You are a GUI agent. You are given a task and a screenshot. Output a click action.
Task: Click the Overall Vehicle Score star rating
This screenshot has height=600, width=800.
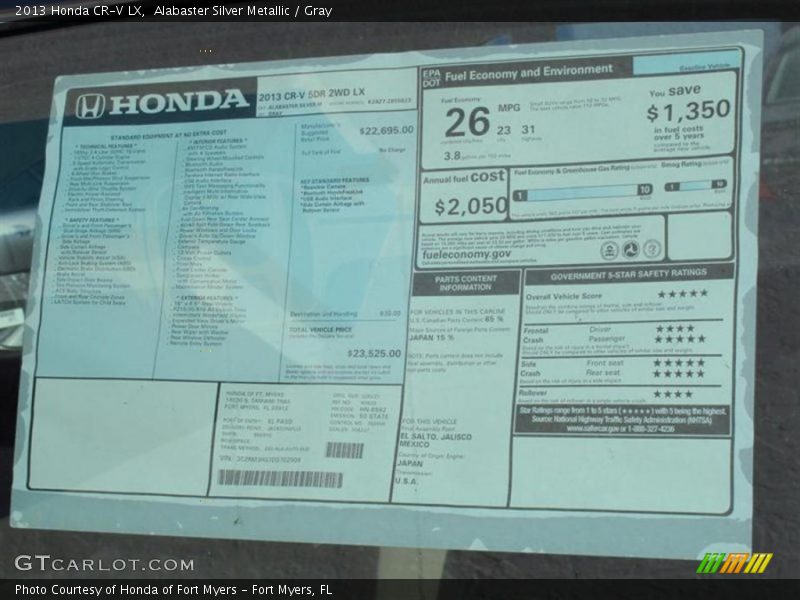682,293
